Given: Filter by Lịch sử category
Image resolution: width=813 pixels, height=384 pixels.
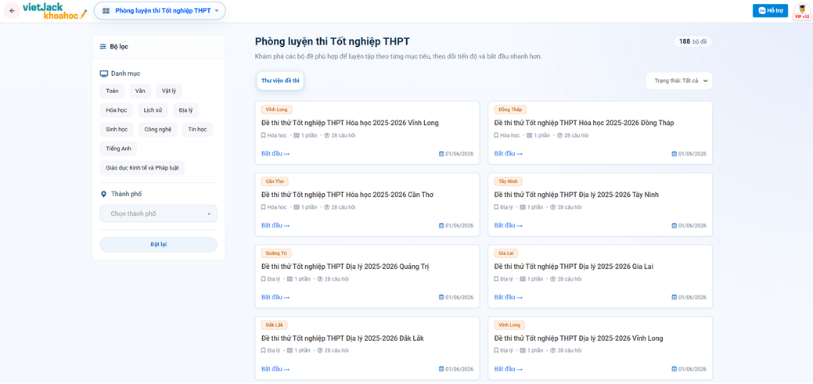Looking at the screenshot, I should (x=152, y=110).
